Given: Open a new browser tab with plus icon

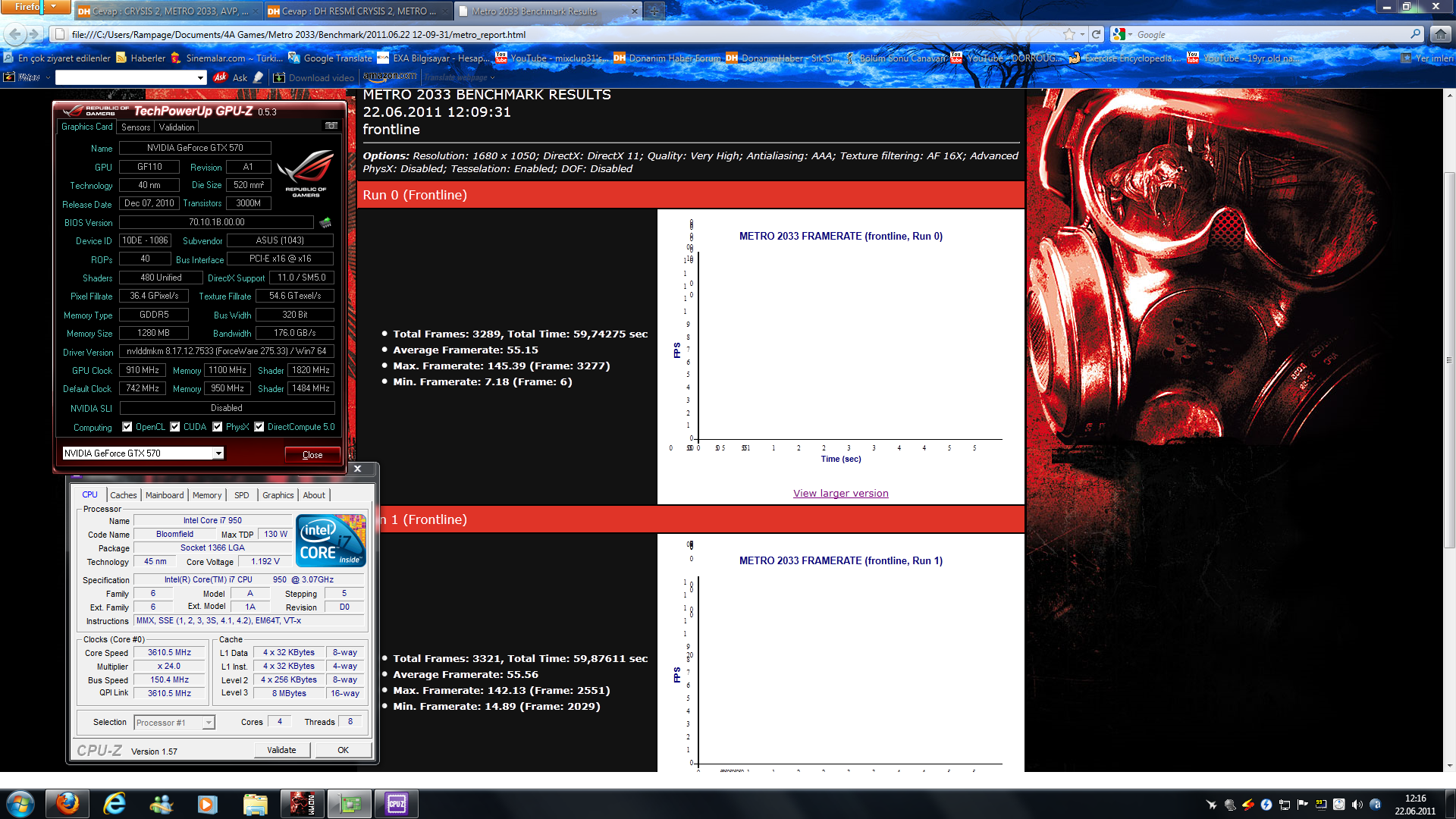Looking at the screenshot, I should tap(654, 11).
